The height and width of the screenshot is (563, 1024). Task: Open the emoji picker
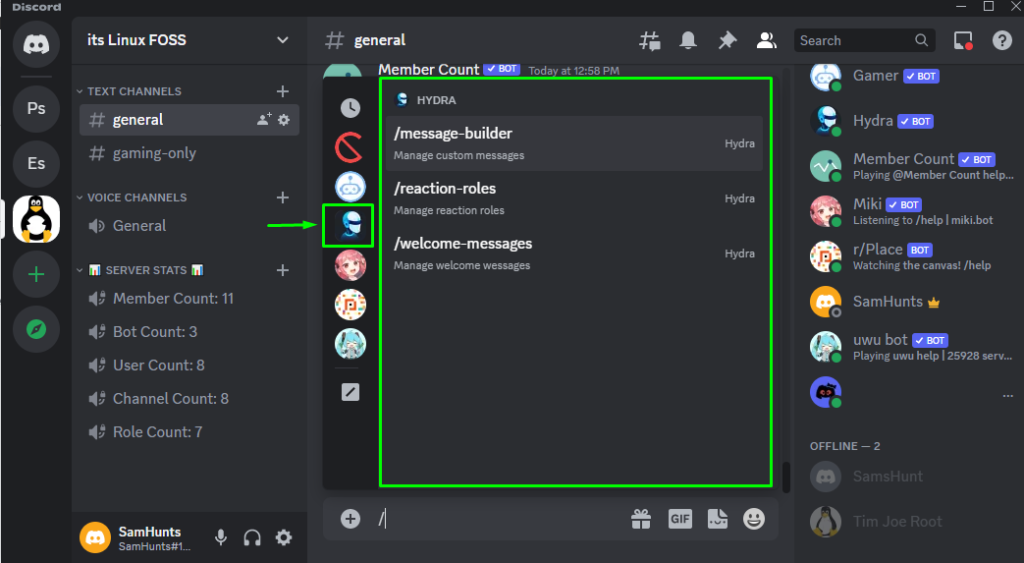[754, 519]
